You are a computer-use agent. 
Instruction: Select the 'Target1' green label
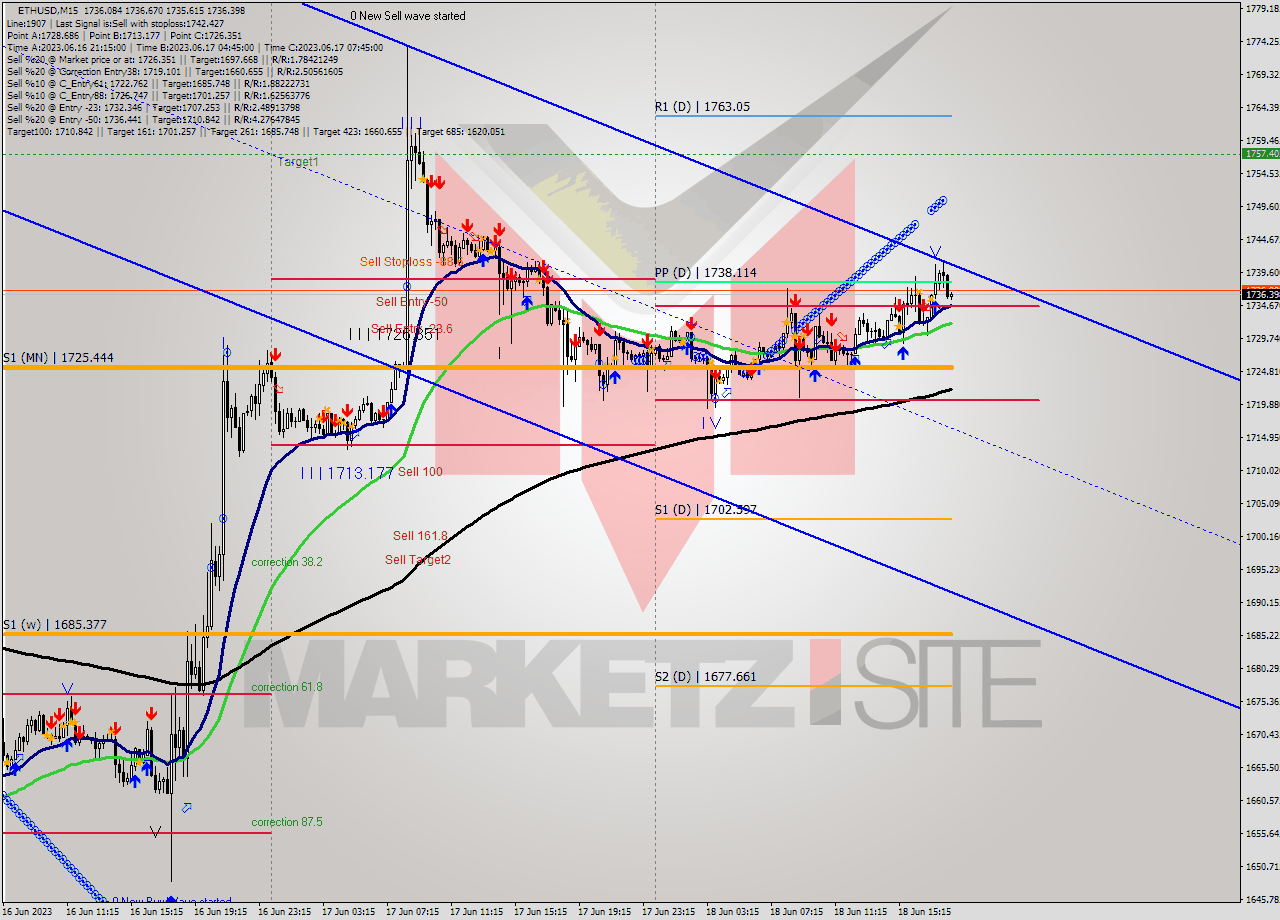pos(298,162)
